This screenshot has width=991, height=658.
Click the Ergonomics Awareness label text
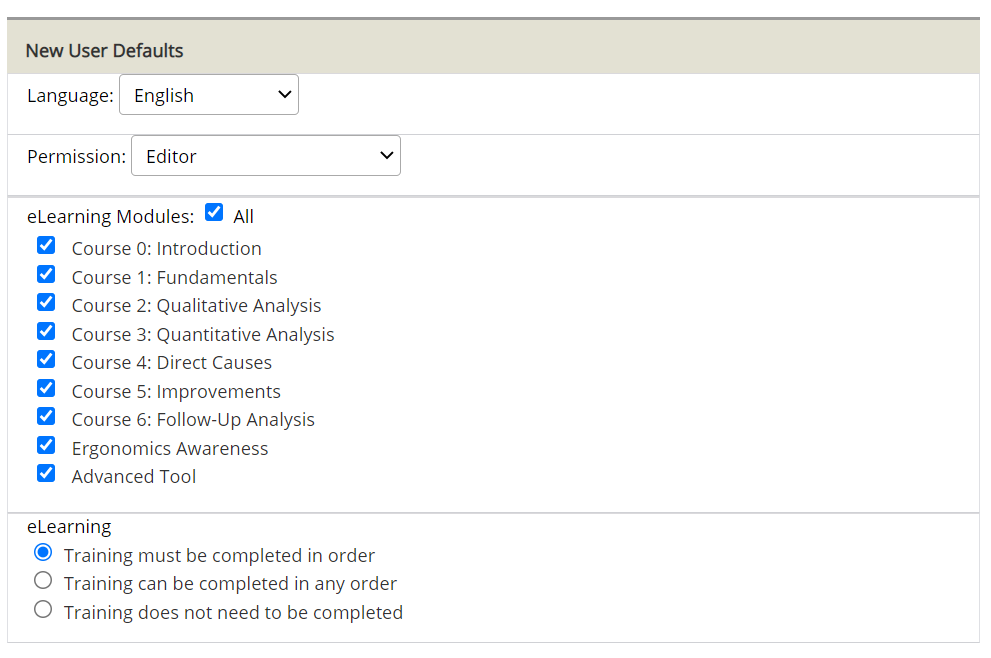(x=170, y=449)
